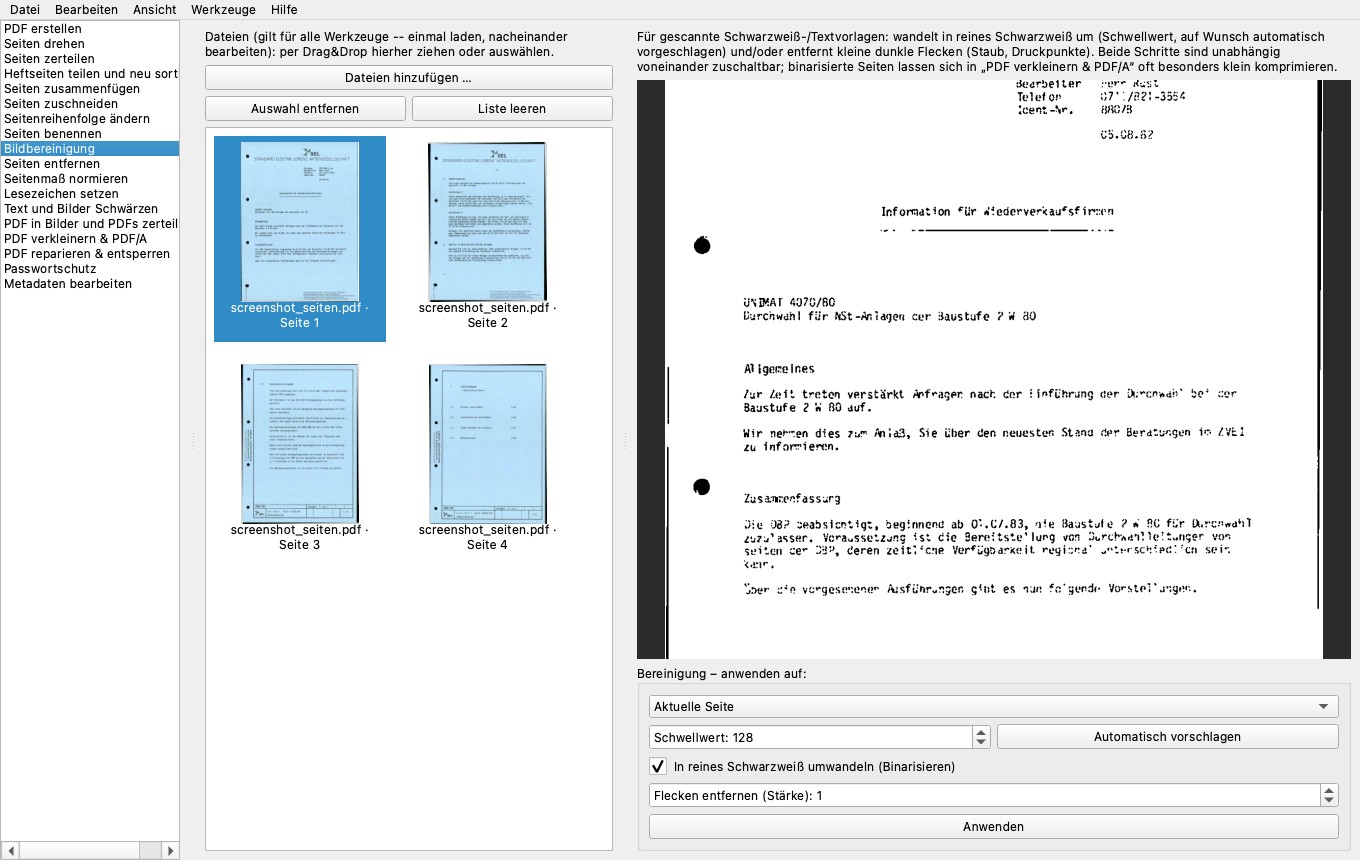Select Seiten zerteilen in tool list
Screen dimensions: 1360x860
pos(90,59)
